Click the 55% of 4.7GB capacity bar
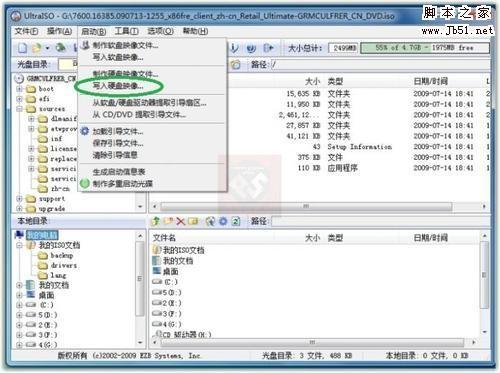The image size is (500, 373). tap(425, 48)
